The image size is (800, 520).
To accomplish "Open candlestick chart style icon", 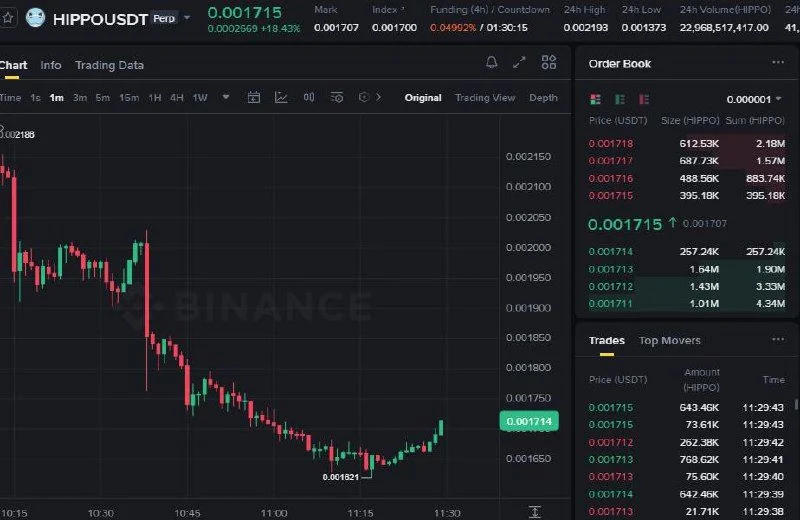I will [309, 97].
